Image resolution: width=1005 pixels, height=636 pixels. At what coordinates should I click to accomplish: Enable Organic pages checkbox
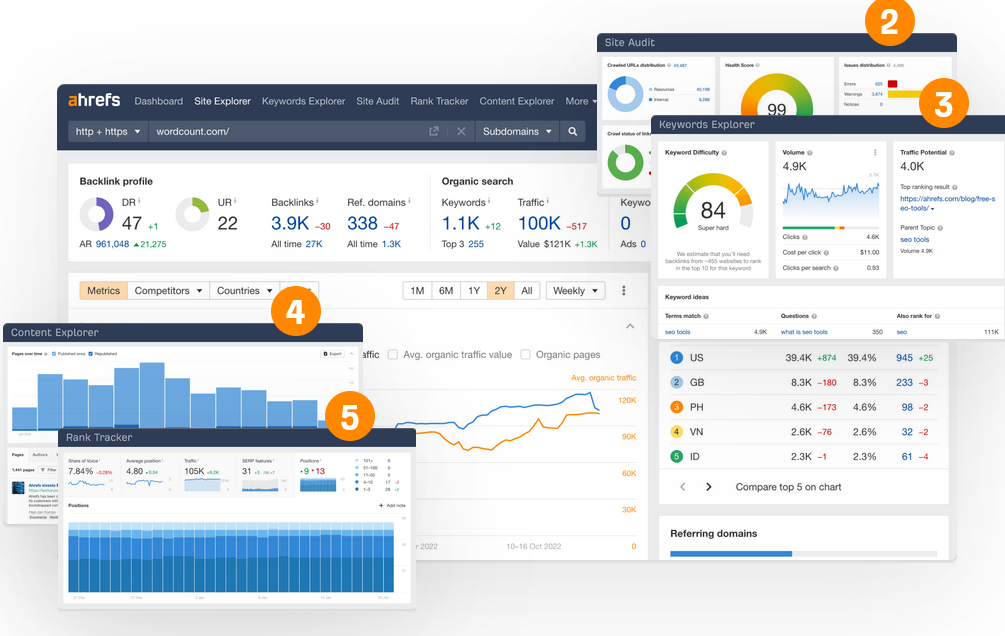pyautogui.click(x=526, y=355)
